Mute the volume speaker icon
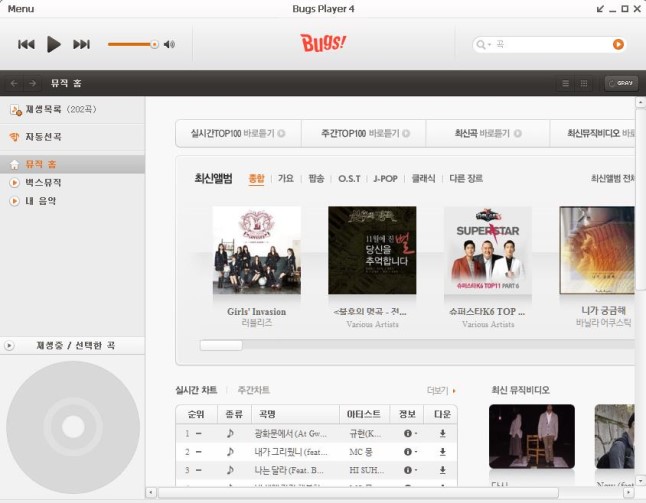This screenshot has height=503, width=646. click(x=169, y=44)
